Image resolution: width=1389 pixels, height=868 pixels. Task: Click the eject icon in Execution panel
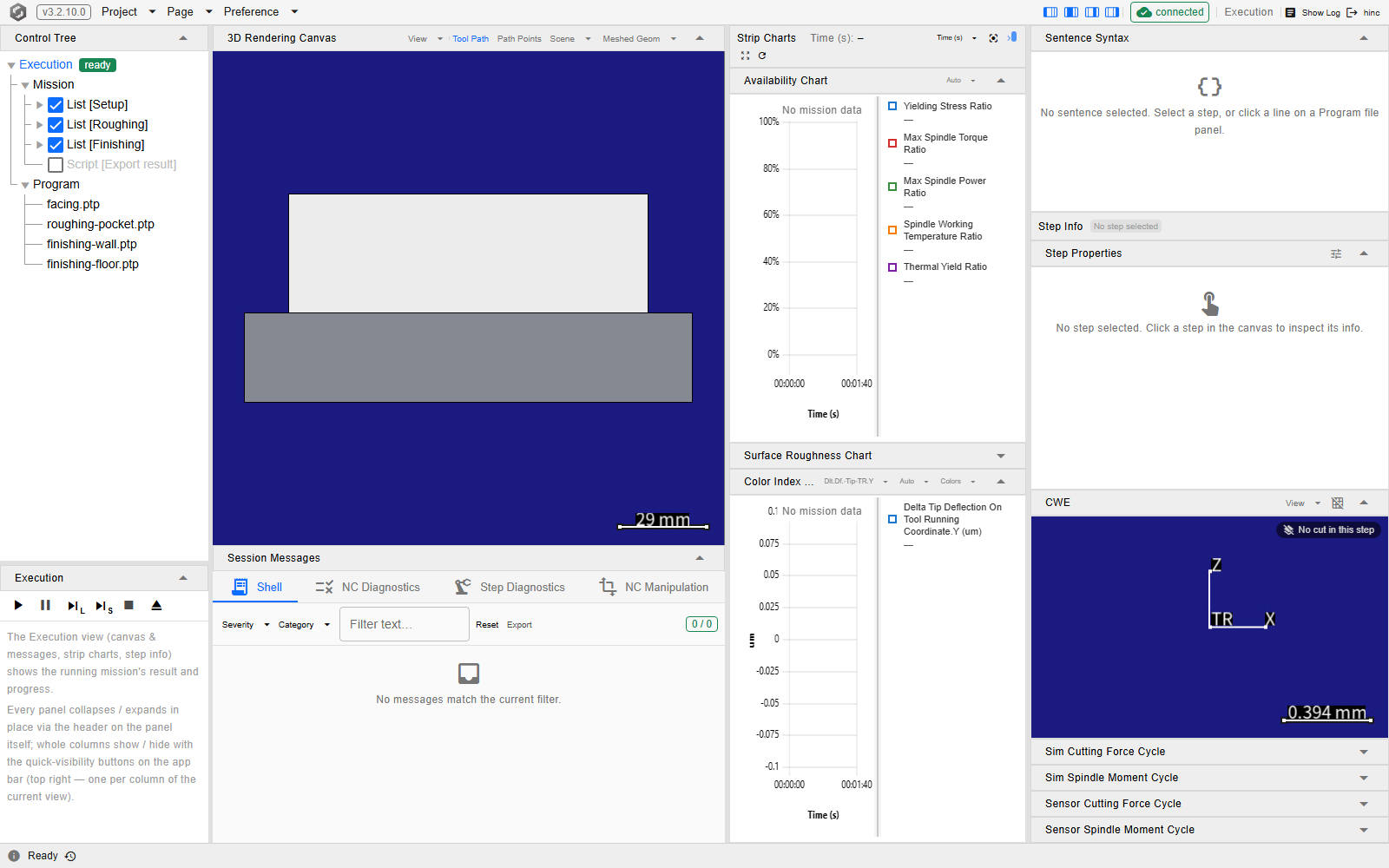pos(156,606)
